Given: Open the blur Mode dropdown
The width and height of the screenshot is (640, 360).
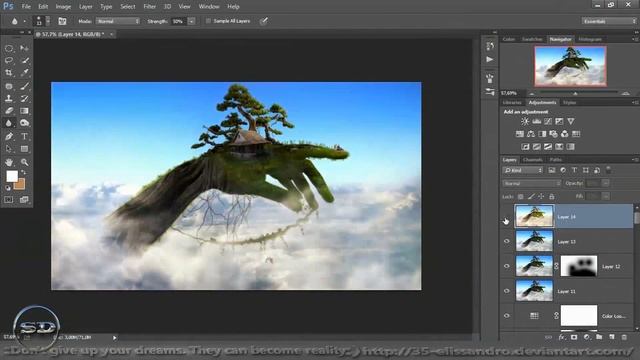Looking at the screenshot, I should [x=118, y=21].
